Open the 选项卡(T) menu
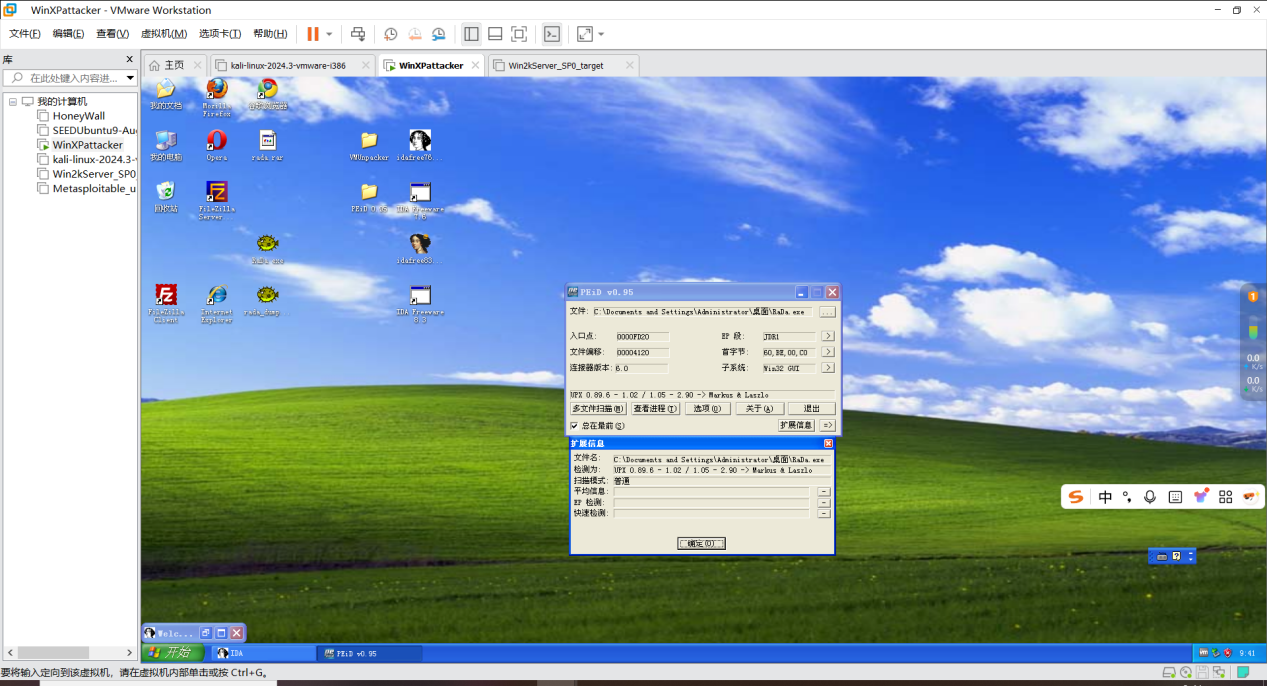1267x686 pixels. point(219,34)
